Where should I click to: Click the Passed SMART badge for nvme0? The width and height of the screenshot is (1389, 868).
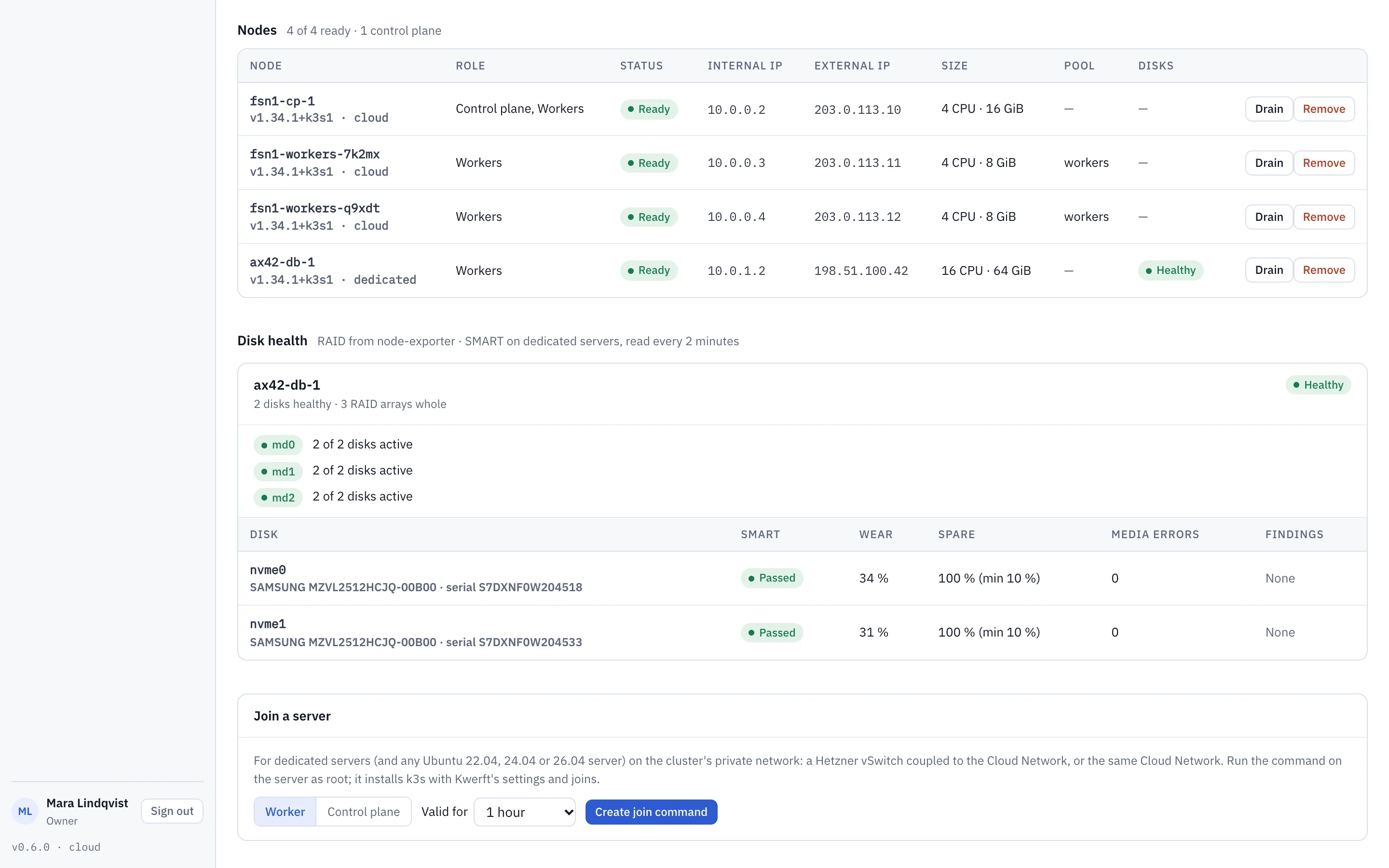772,578
